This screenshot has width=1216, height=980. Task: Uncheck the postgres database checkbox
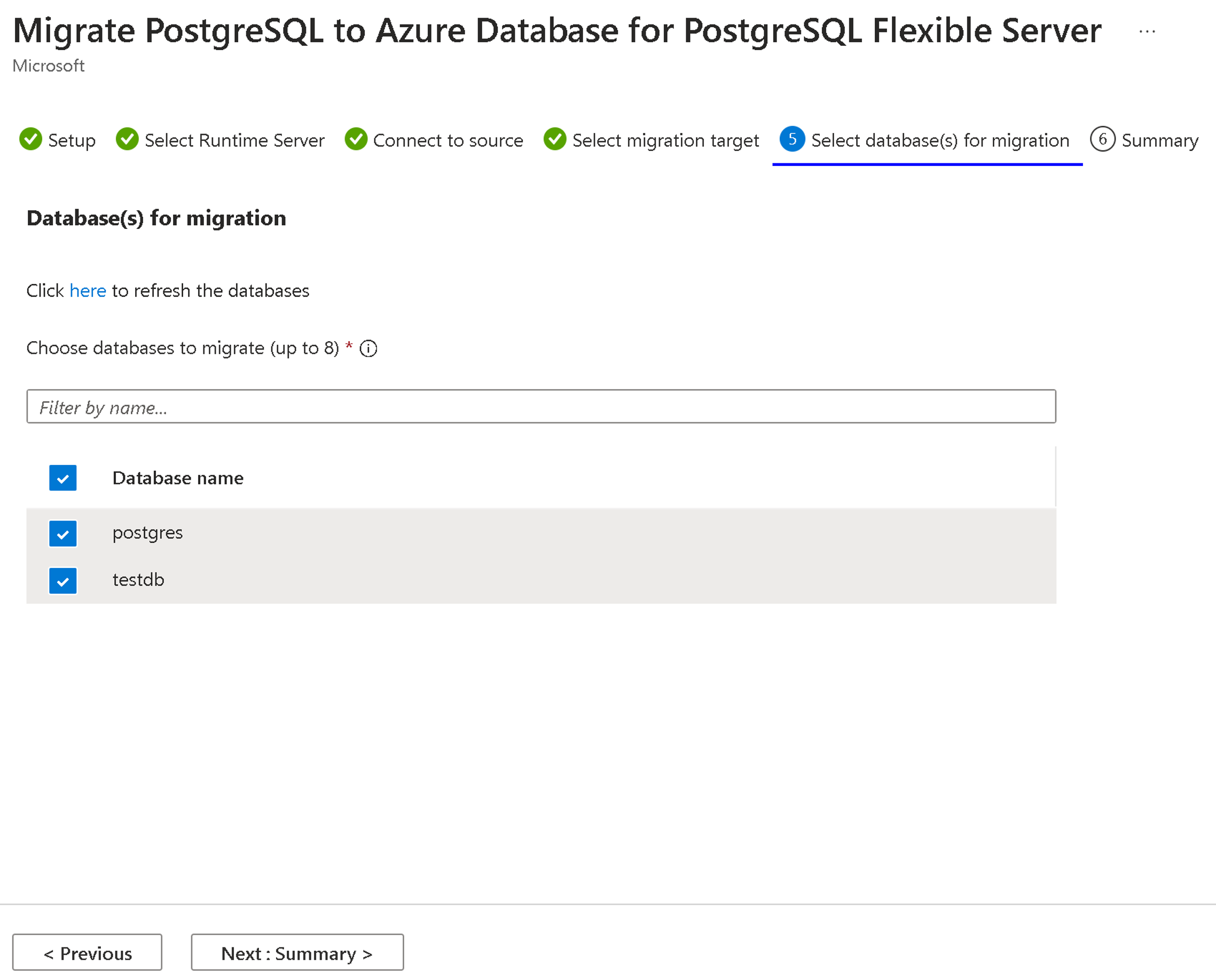tap(63, 533)
